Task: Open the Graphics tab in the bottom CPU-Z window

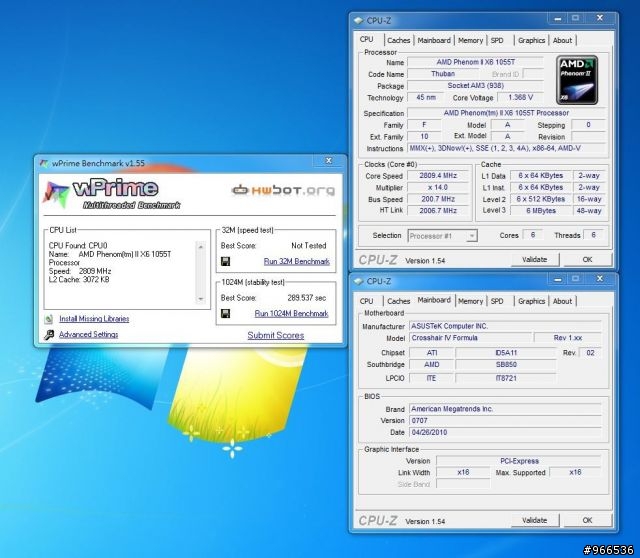Action: point(531,301)
